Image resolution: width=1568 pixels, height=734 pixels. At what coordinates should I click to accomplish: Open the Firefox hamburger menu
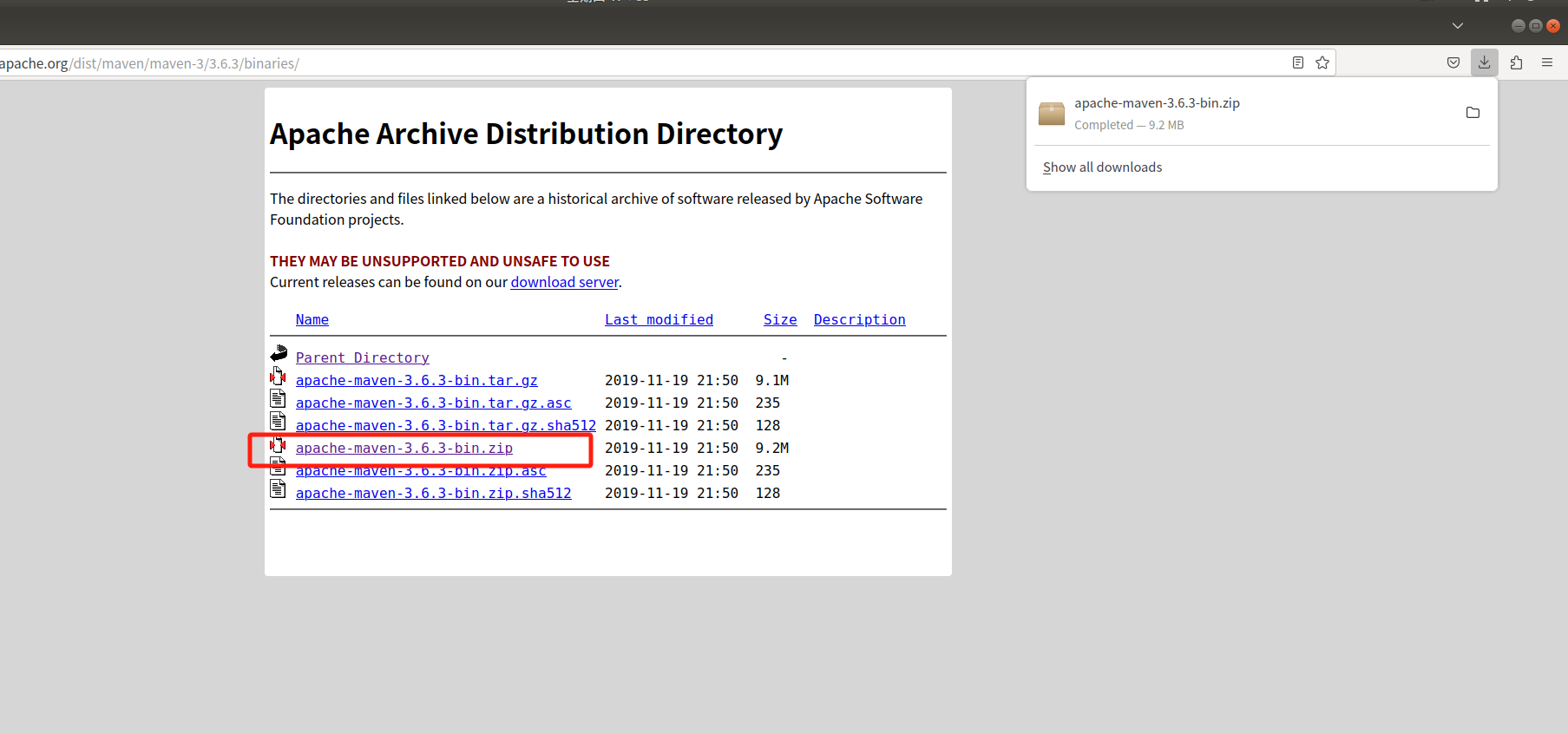1546,62
